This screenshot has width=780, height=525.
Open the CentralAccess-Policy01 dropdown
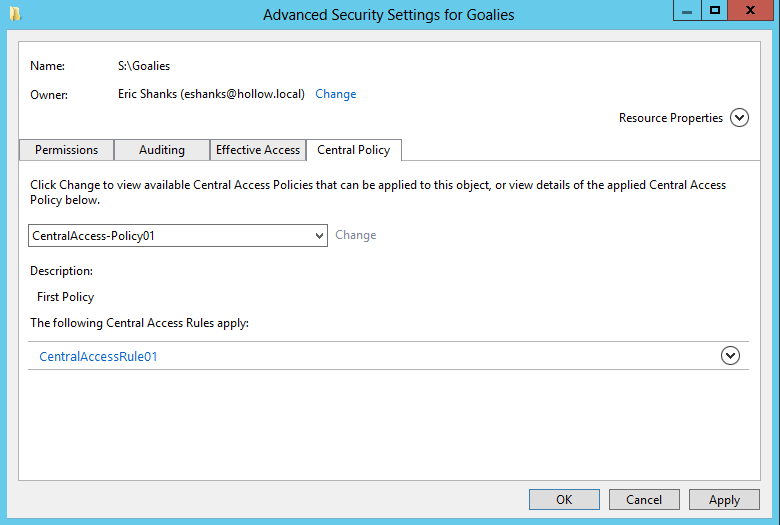click(178, 235)
